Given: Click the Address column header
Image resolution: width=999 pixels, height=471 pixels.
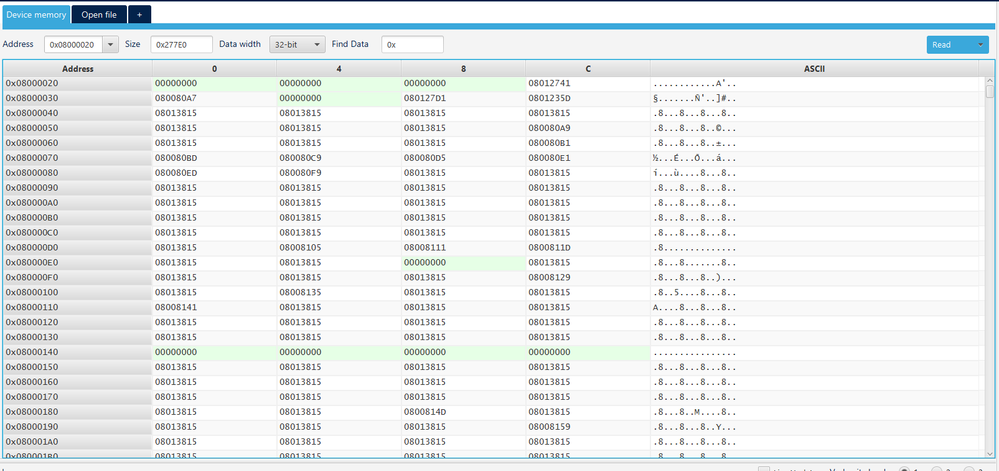Looking at the screenshot, I should [x=78, y=69].
